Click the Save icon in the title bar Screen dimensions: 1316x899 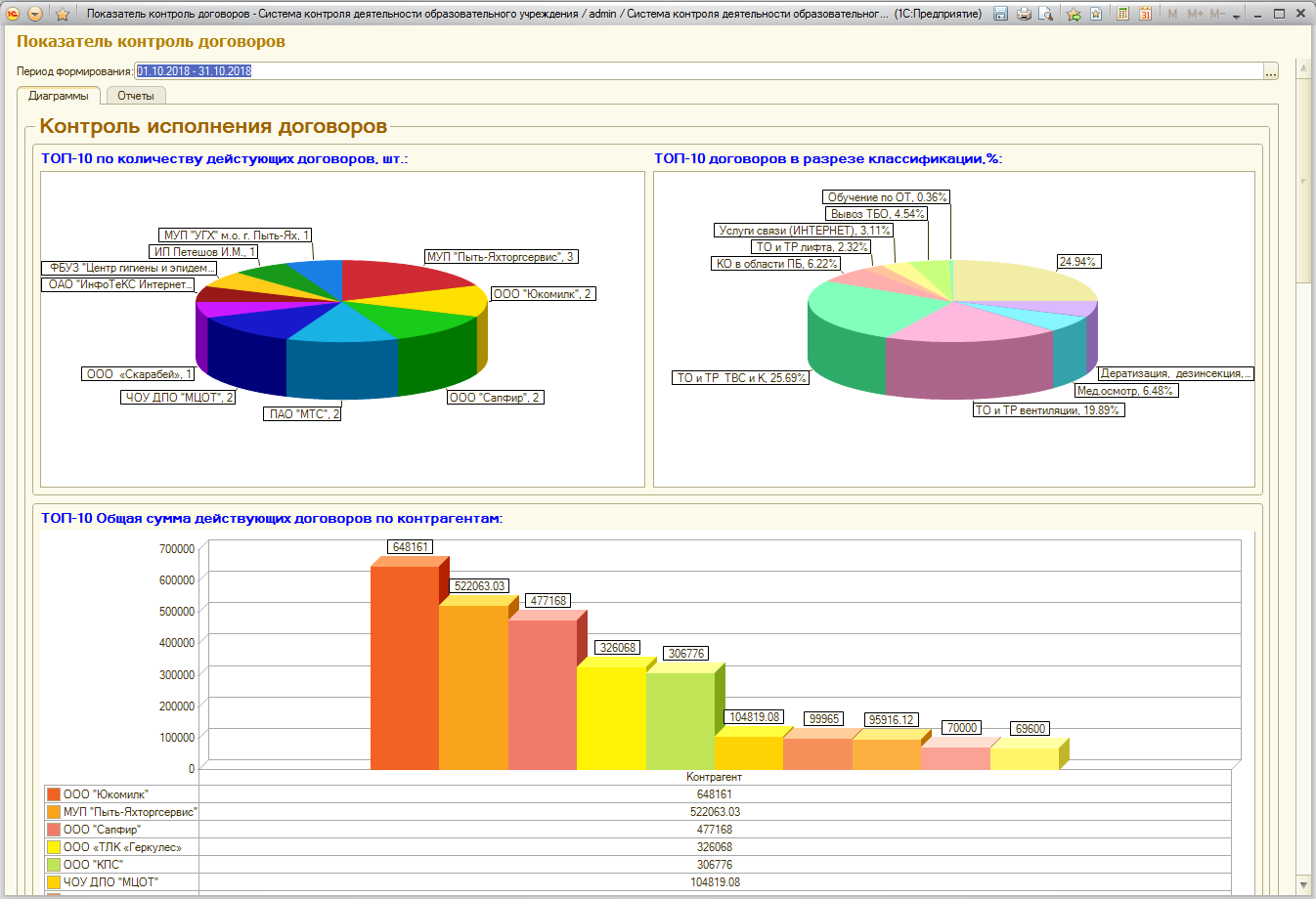tap(1000, 14)
